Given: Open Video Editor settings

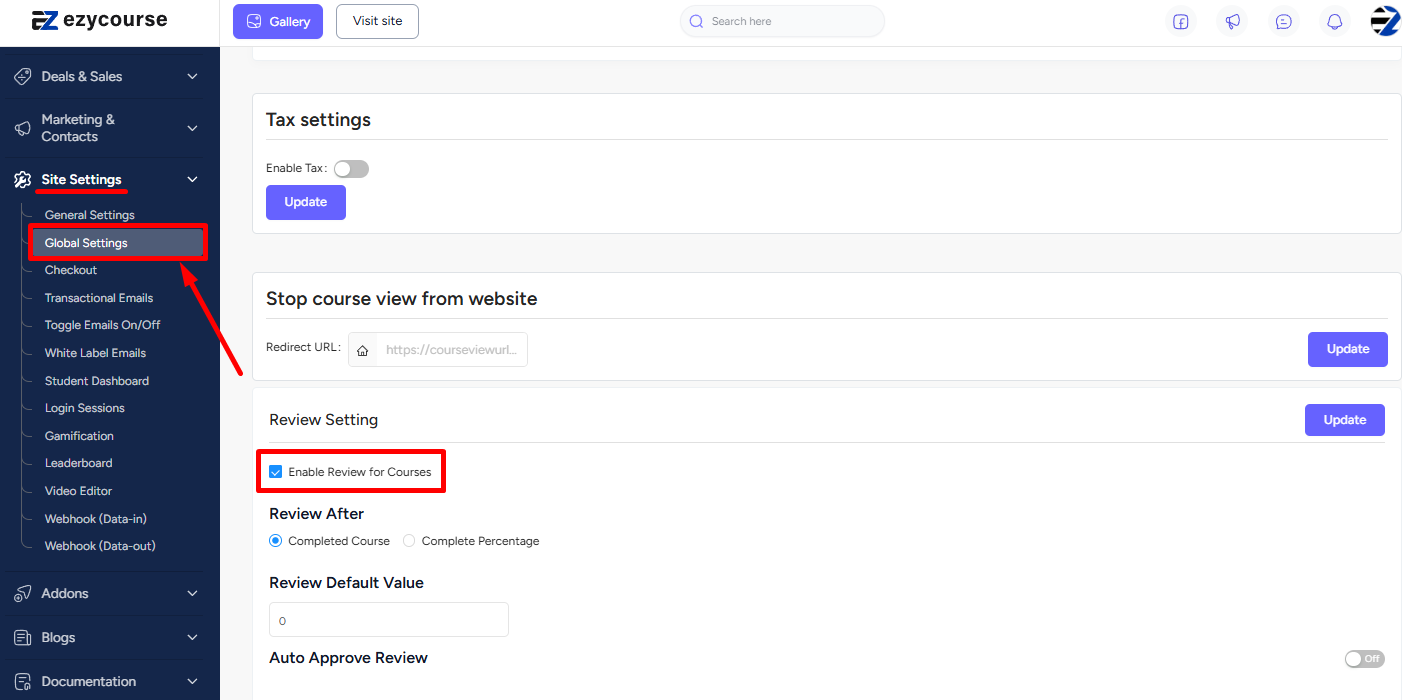Looking at the screenshot, I should tap(78, 491).
